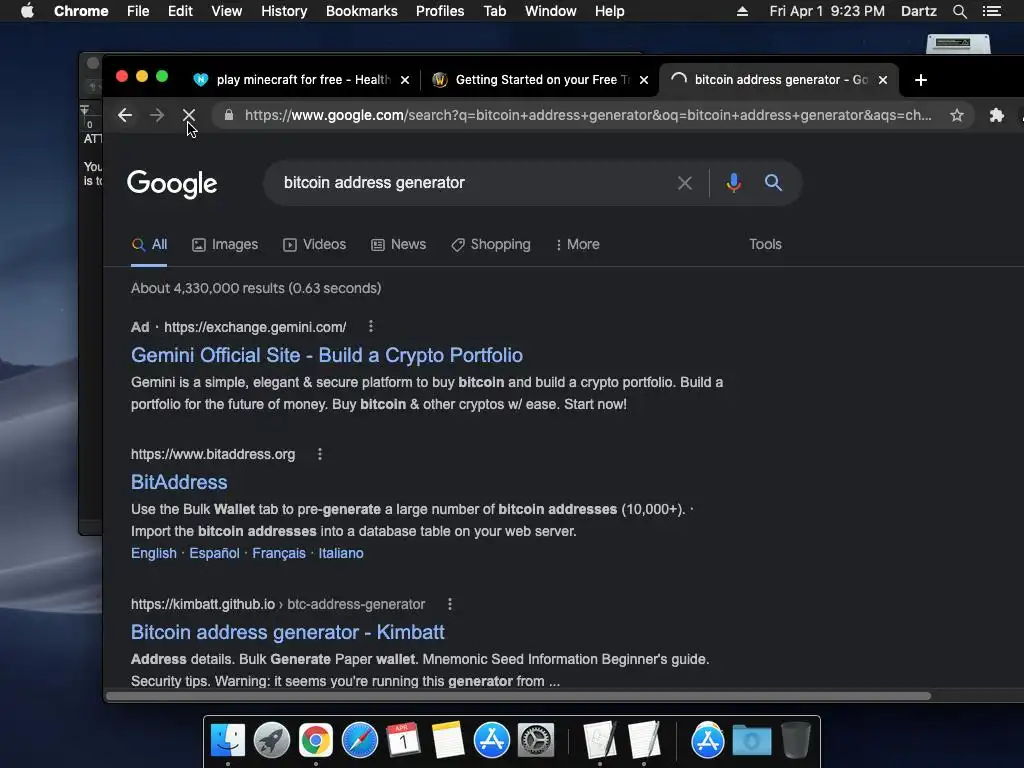This screenshot has width=1024, height=768.
Task: Select the Images results tab
Action: pos(225,244)
